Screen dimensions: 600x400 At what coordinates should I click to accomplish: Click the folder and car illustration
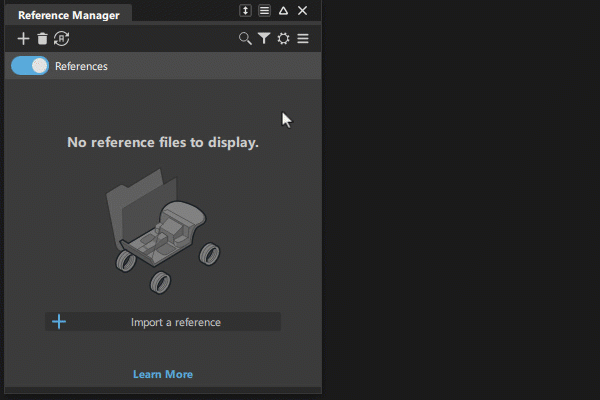(163, 231)
